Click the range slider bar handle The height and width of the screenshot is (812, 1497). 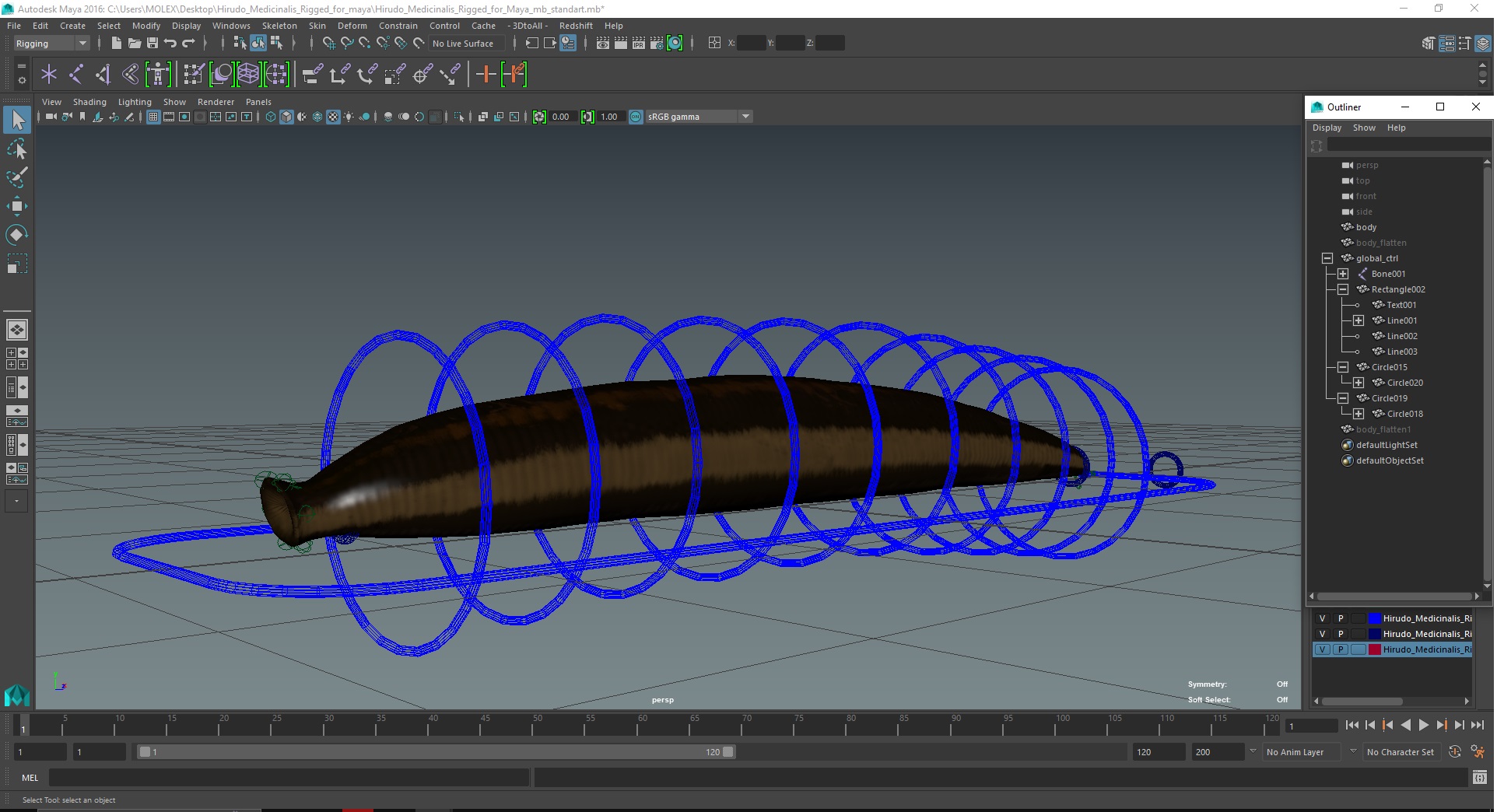pyautogui.click(x=436, y=752)
